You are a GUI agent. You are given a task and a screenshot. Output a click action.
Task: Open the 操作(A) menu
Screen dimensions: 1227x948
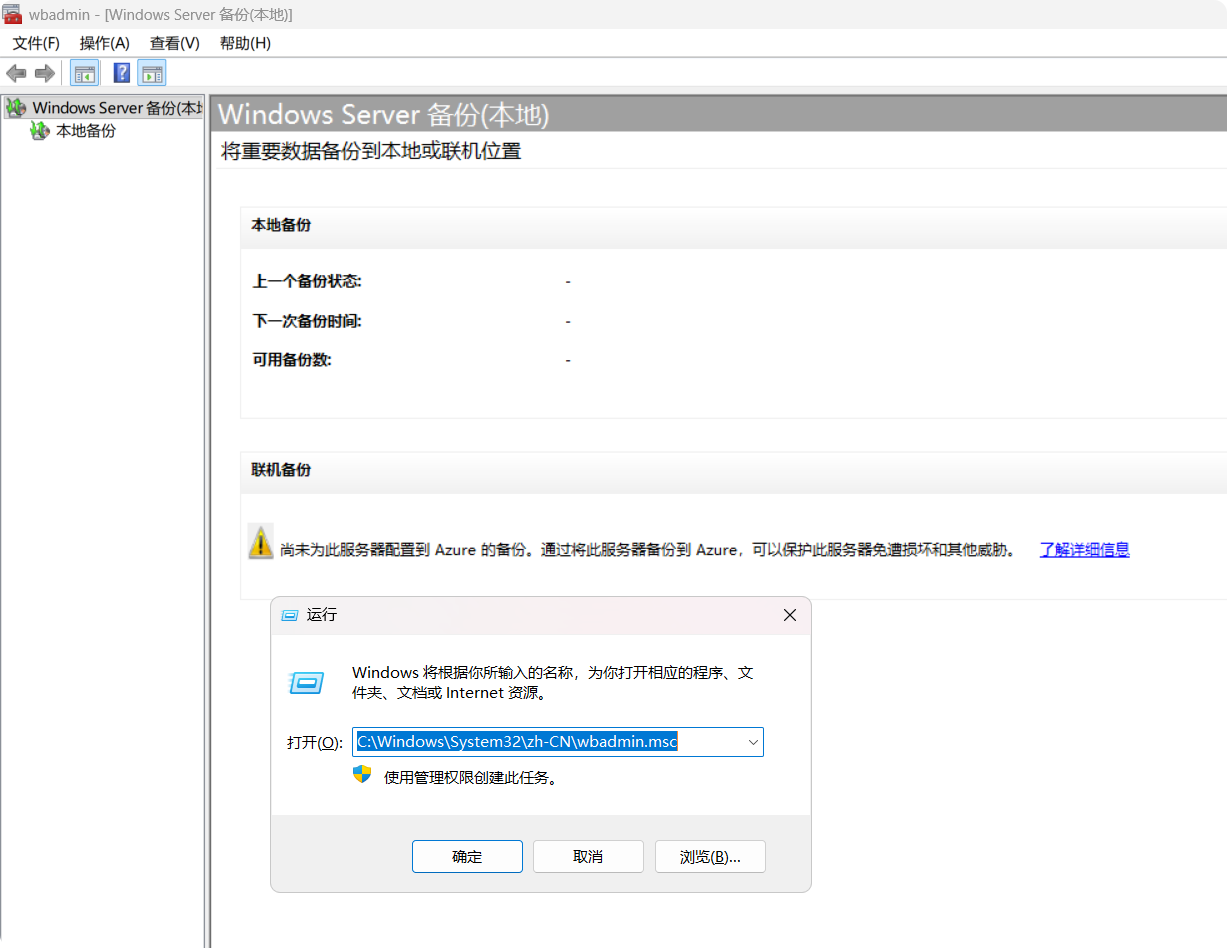(105, 43)
